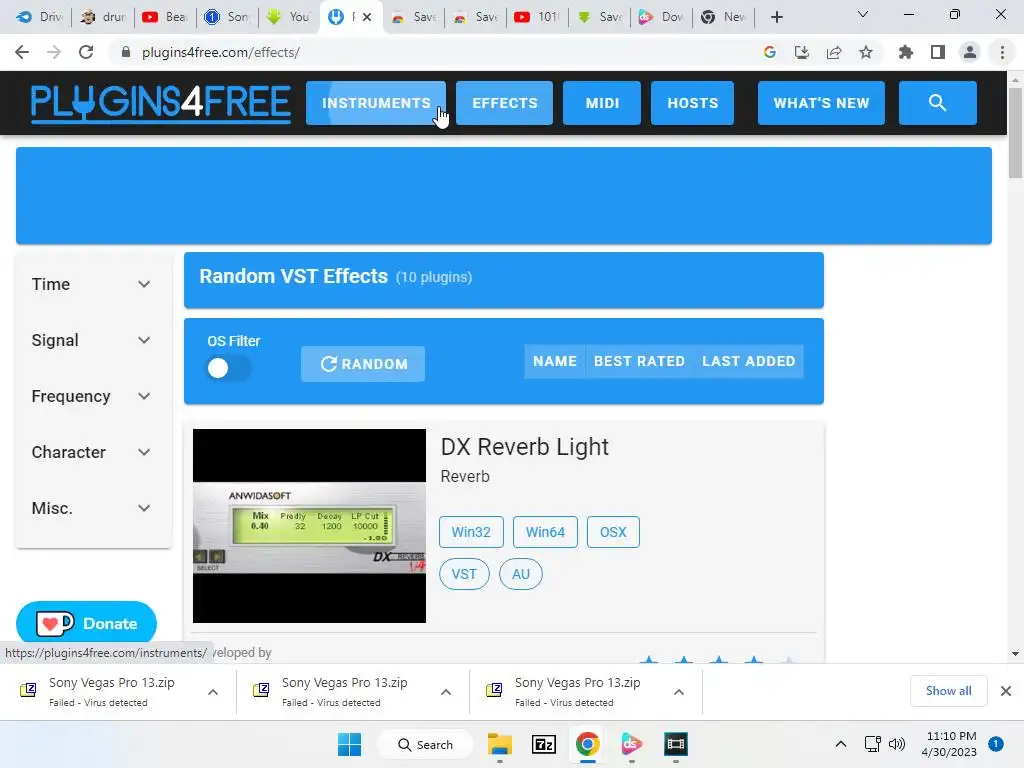Open network status tray icon
The height and width of the screenshot is (768, 1024).
(872, 744)
